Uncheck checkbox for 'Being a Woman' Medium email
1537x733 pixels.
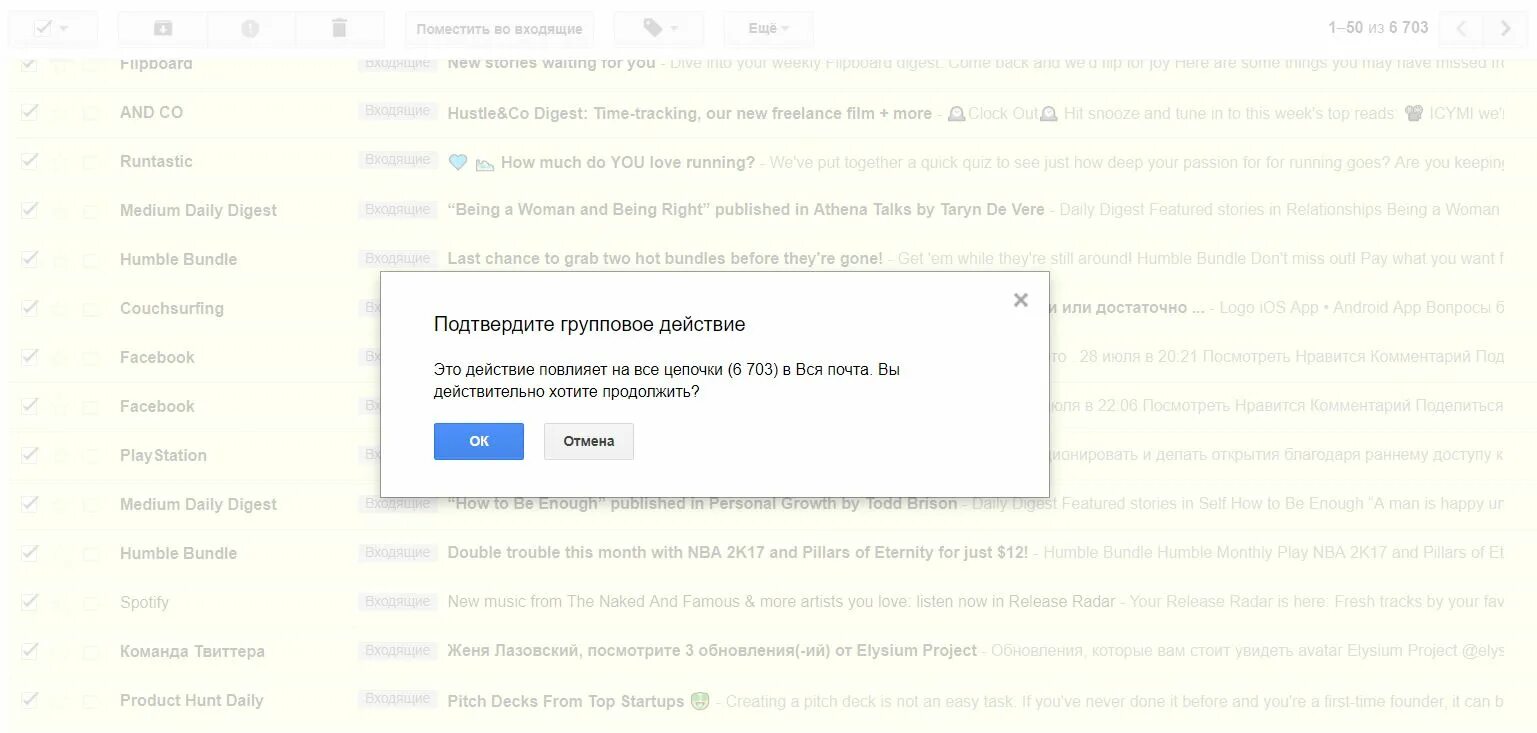point(29,210)
